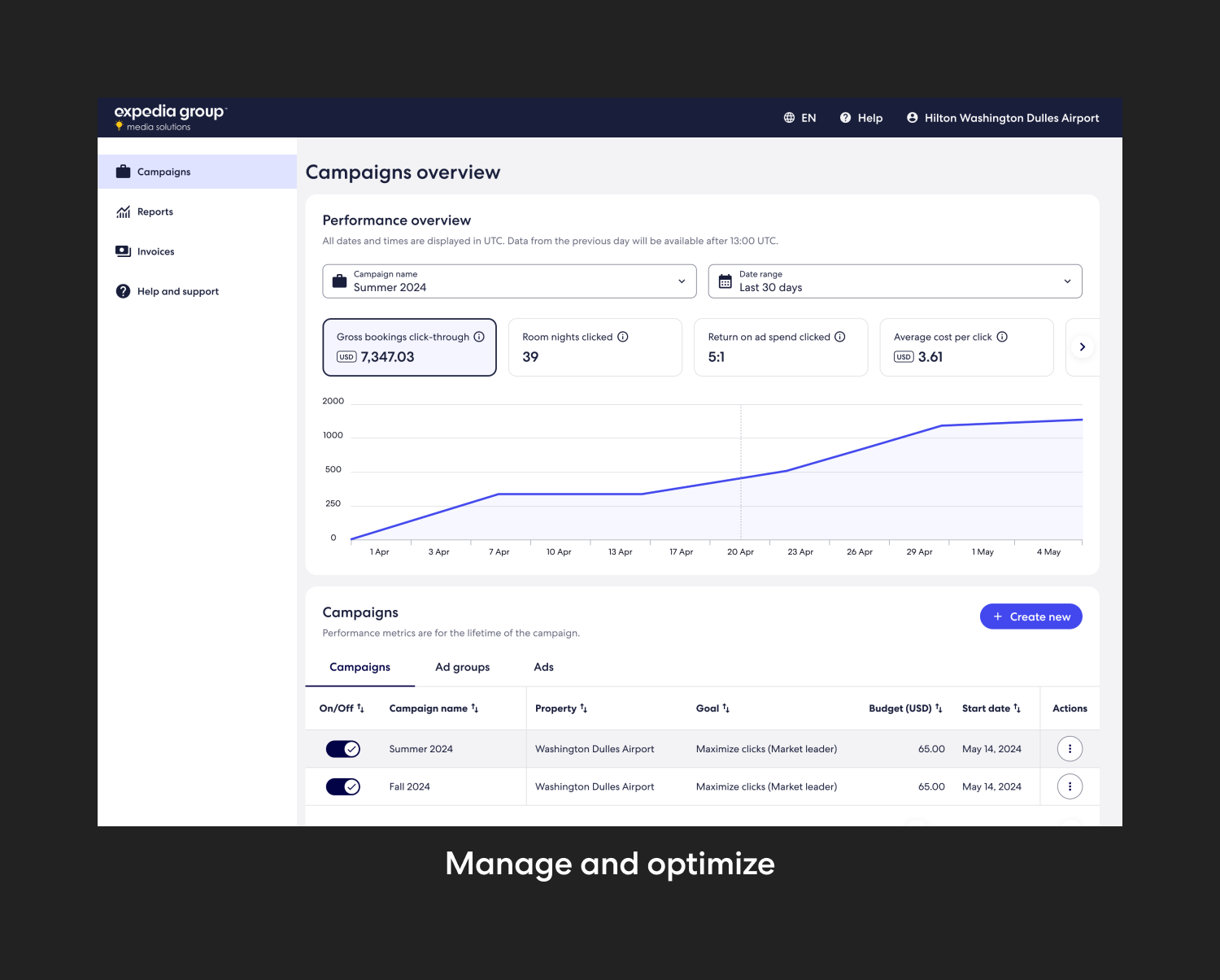Disable the Fall 2024 campaign toggle
This screenshot has height=980, width=1220.
click(x=342, y=786)
